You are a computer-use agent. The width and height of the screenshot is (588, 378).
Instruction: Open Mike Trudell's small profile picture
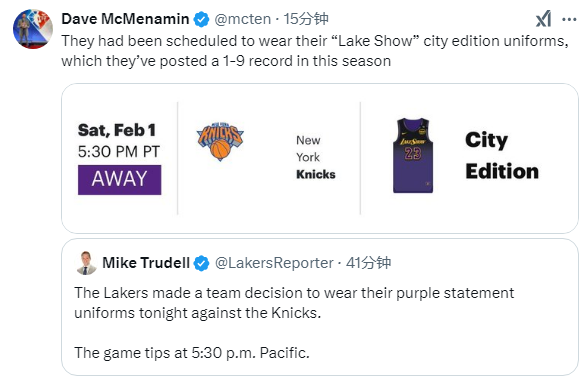click(x=87, y=263)
